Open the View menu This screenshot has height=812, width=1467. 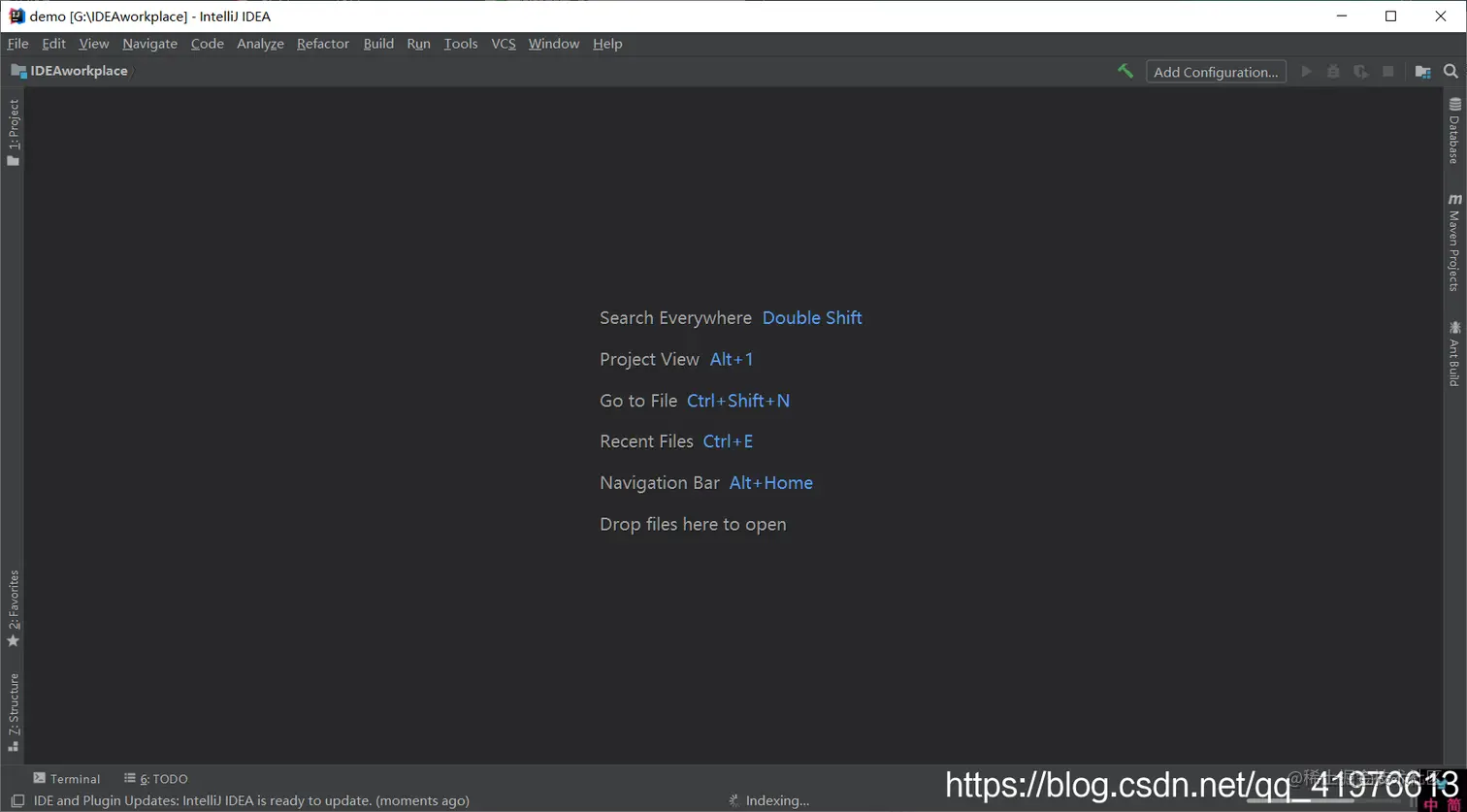point(94,44)
